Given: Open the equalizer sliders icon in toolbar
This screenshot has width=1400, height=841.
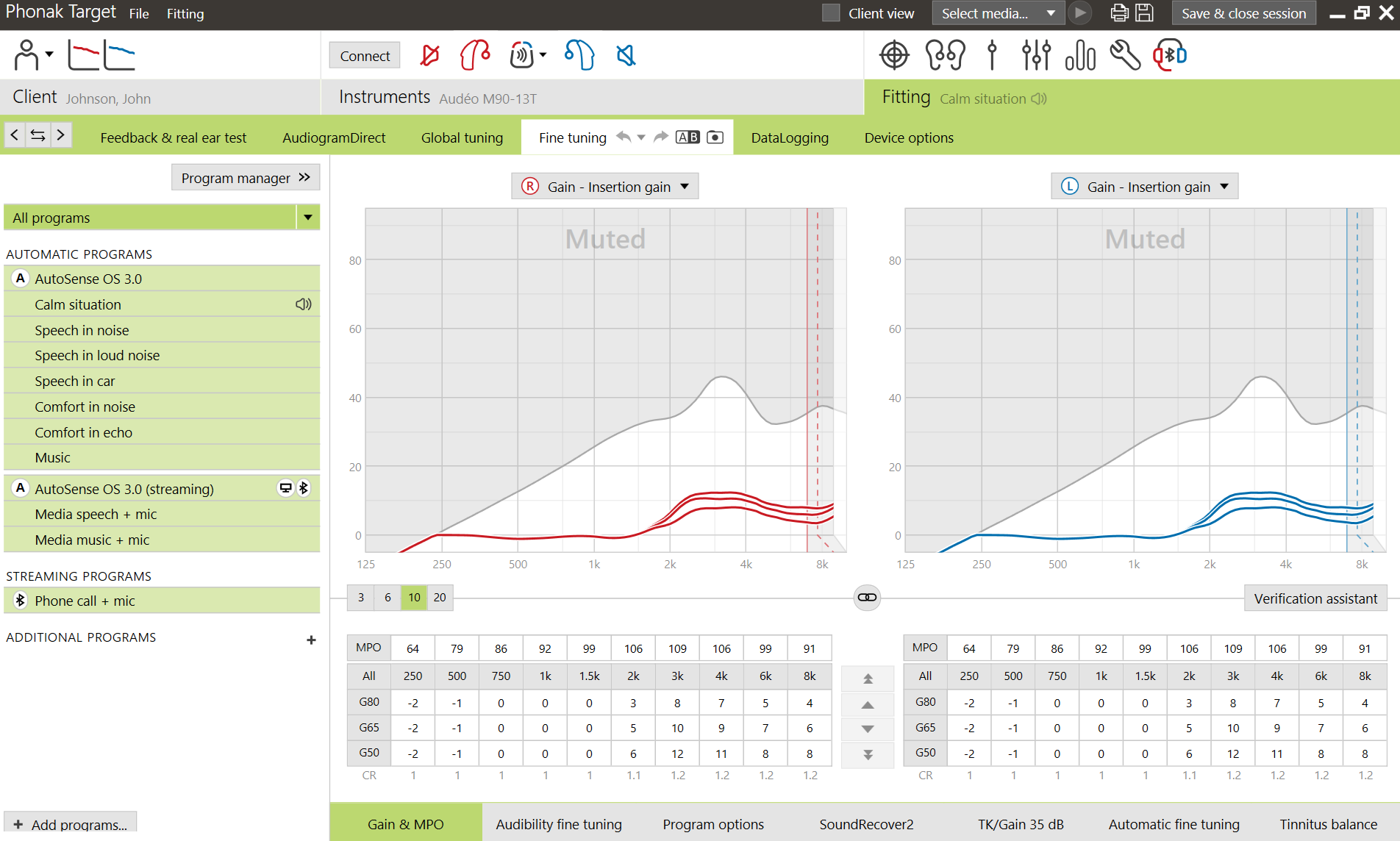Looking at the screenshot, I should (x=1035, y=55).
